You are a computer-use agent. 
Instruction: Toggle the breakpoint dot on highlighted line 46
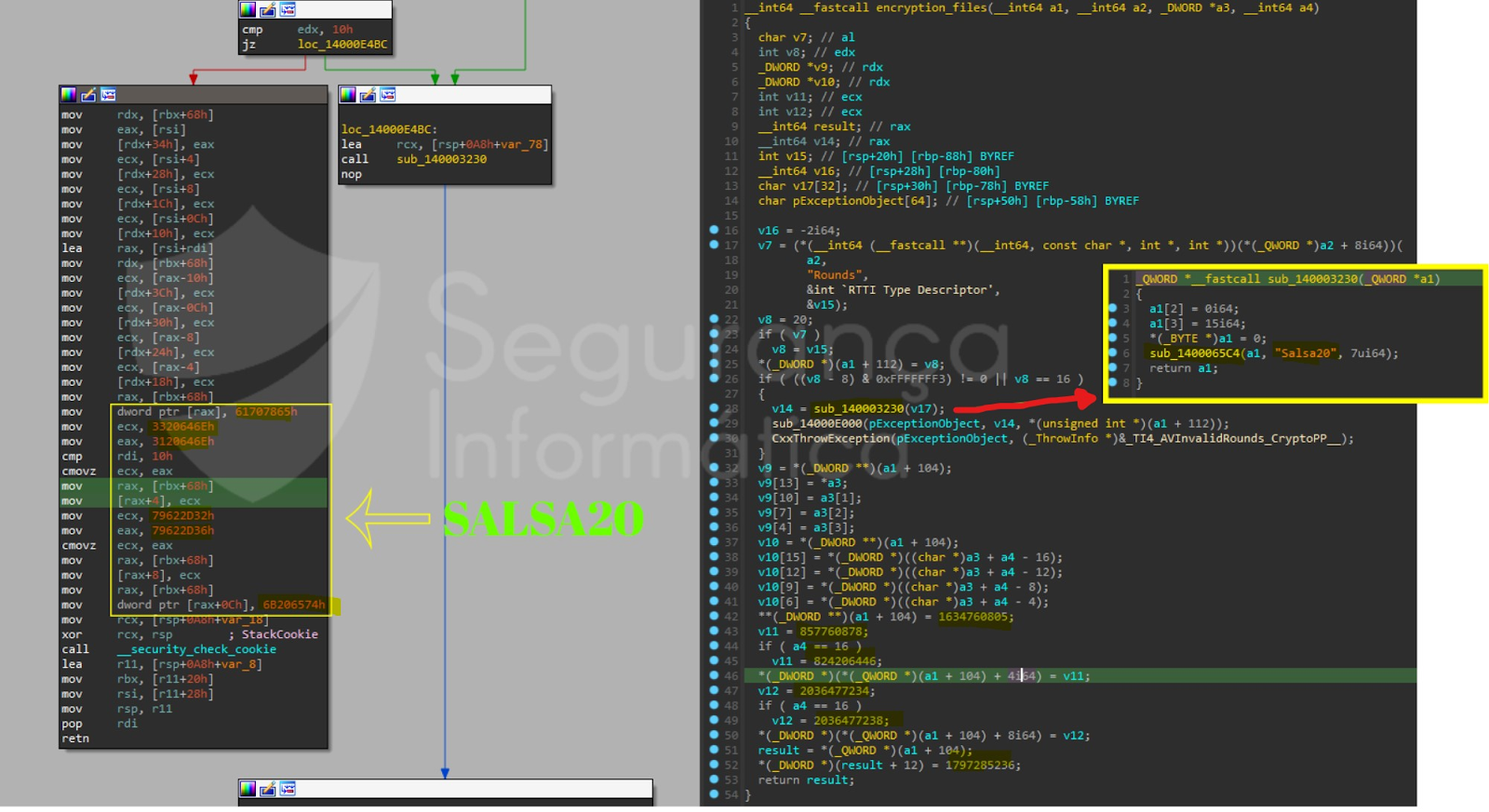click(x=714, y=675)
